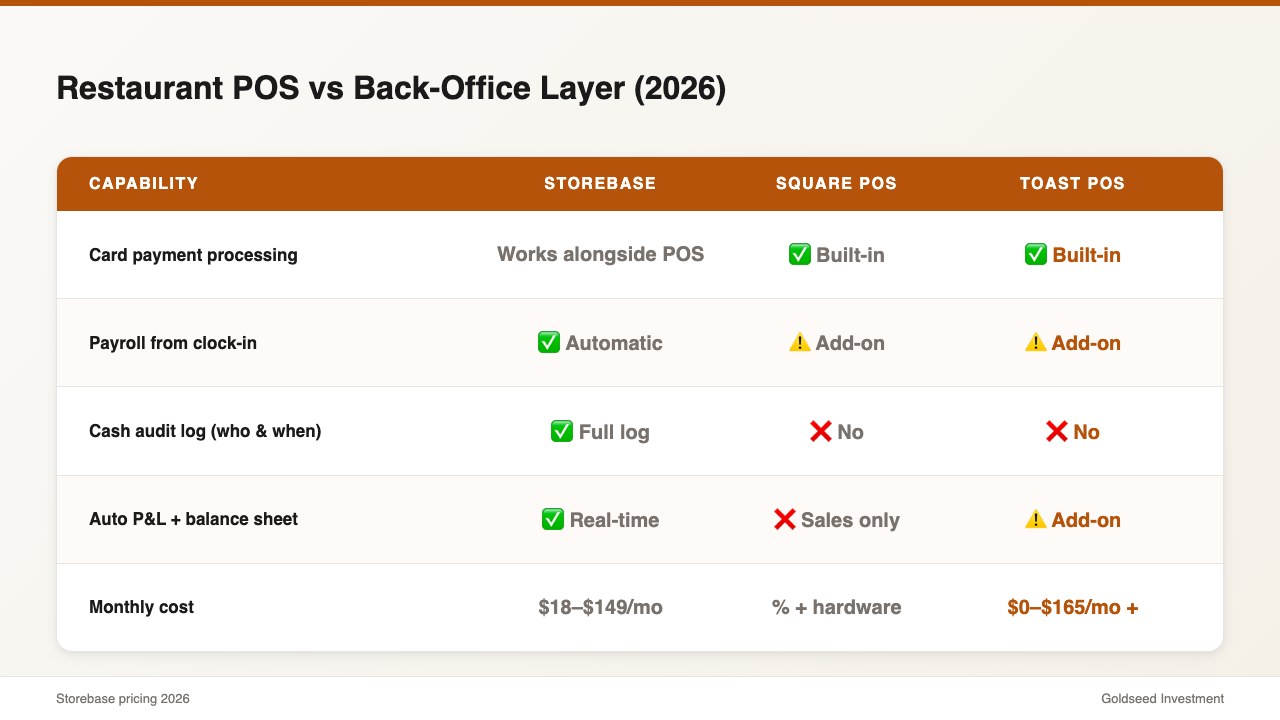Click the "Monthly cost" row label

coord(141,607)
